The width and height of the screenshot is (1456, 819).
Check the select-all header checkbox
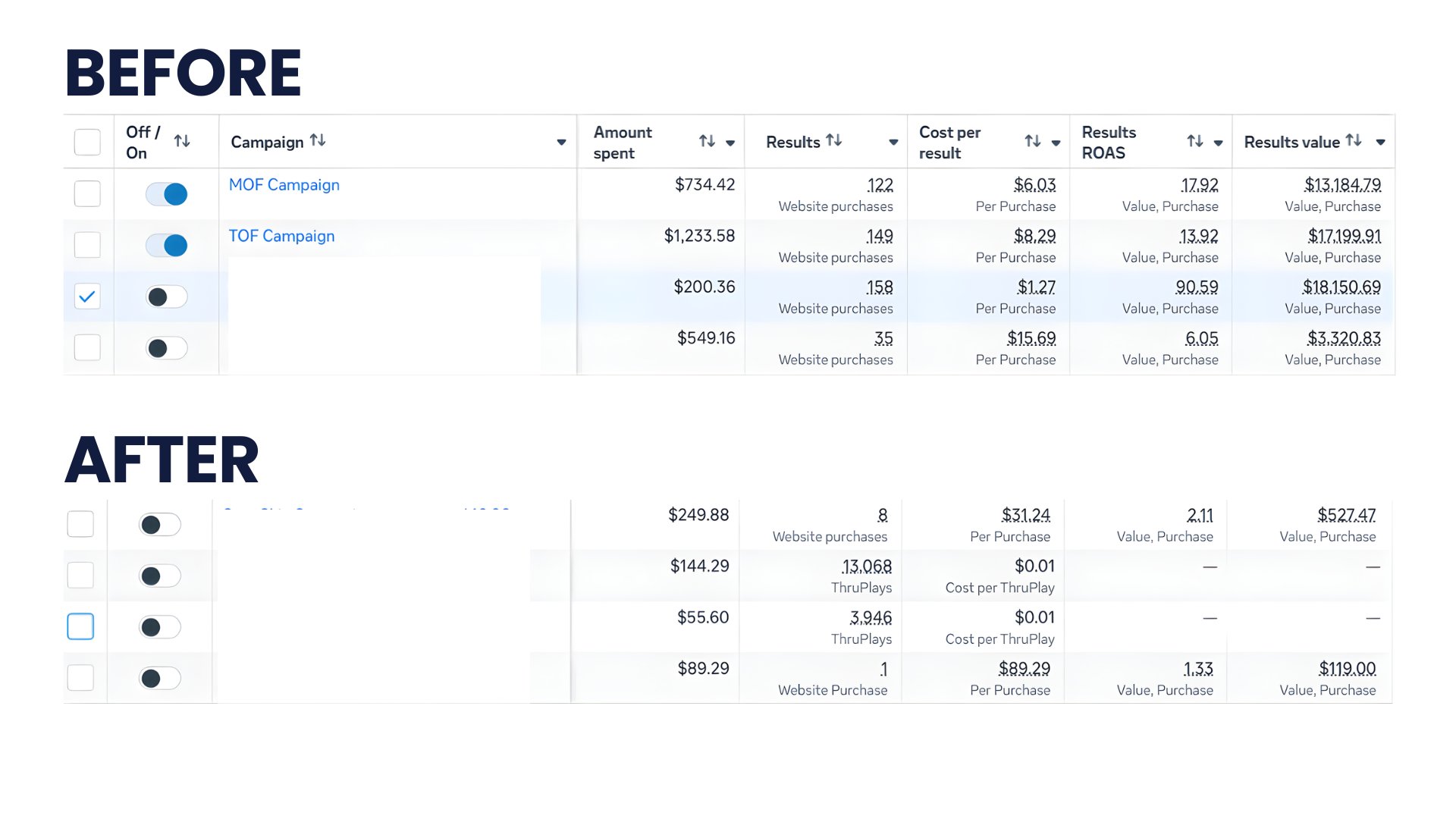point(87,142)
